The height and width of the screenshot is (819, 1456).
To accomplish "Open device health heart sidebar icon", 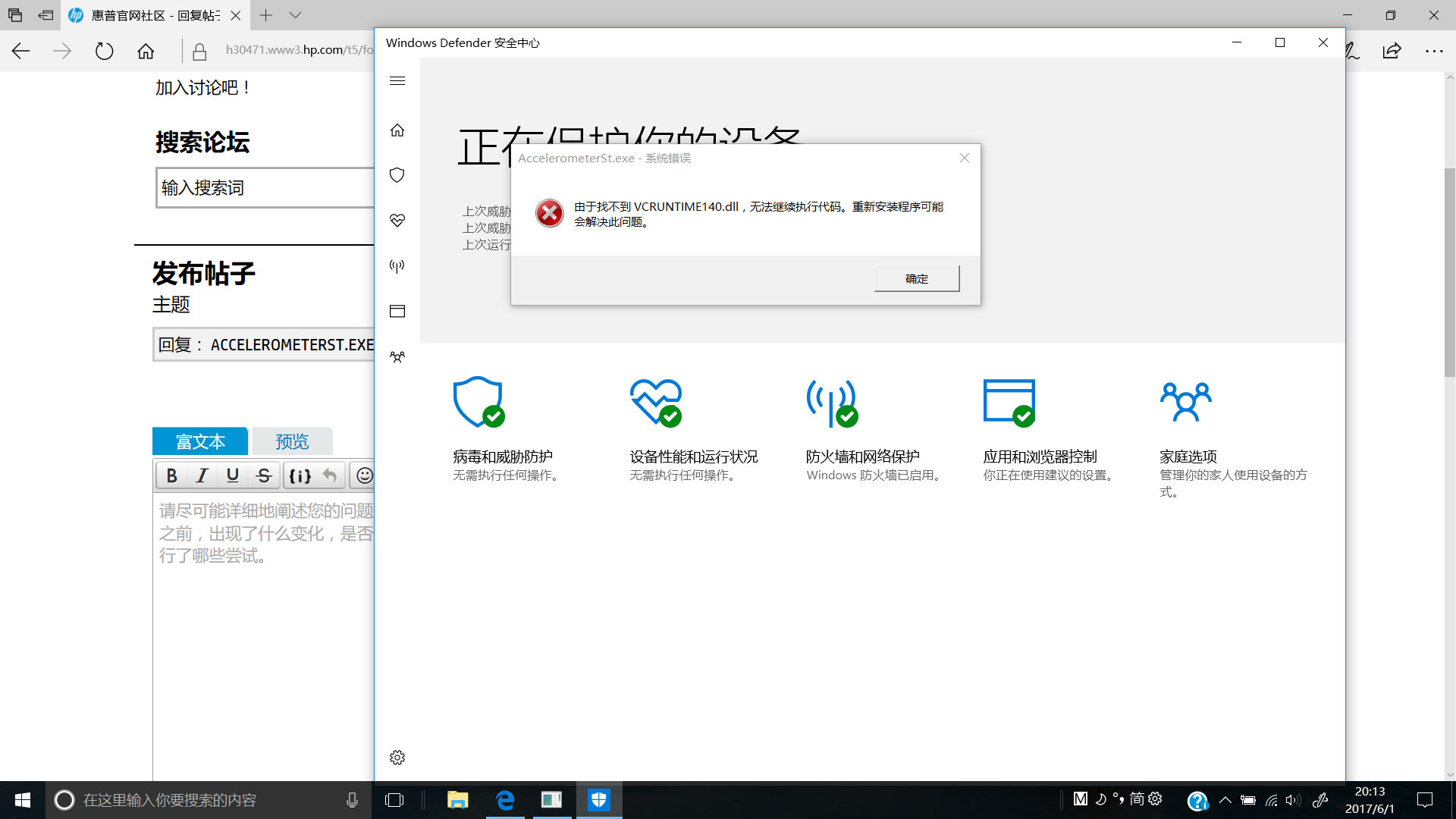I will (397, 221).
